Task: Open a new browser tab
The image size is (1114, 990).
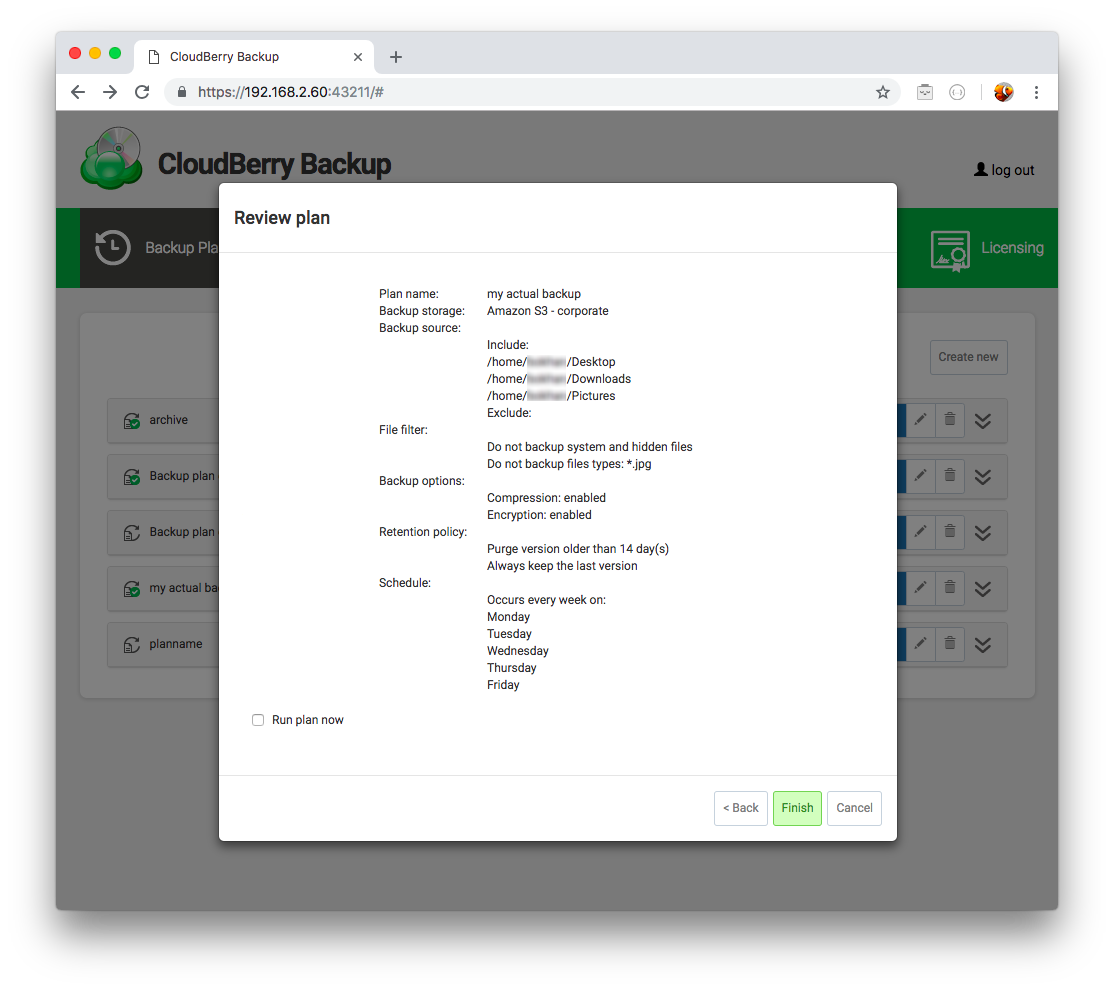Action: click(x=396, y=57)
